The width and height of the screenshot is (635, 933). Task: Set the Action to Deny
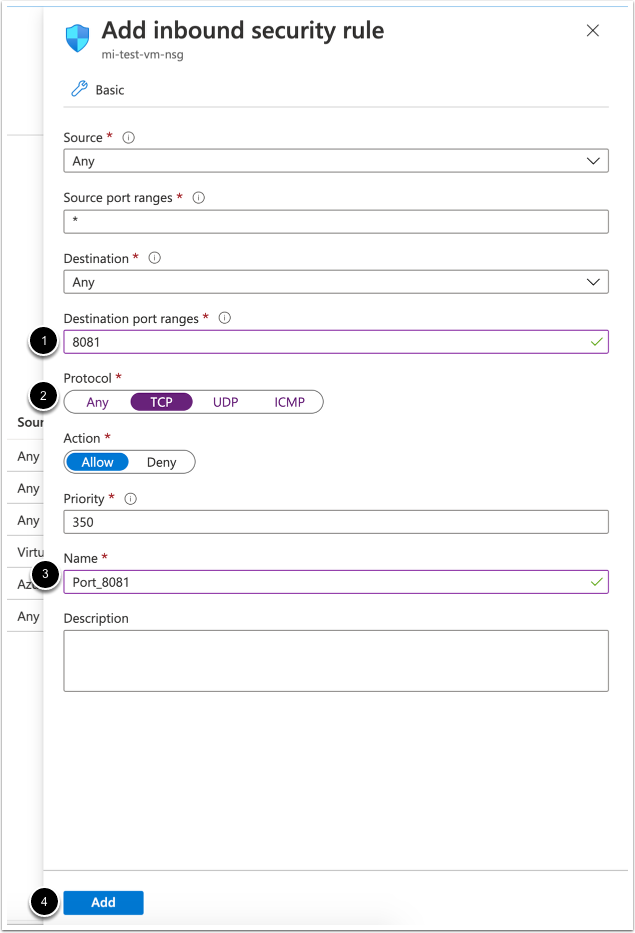pyautogui.click(x=161, y=462)
